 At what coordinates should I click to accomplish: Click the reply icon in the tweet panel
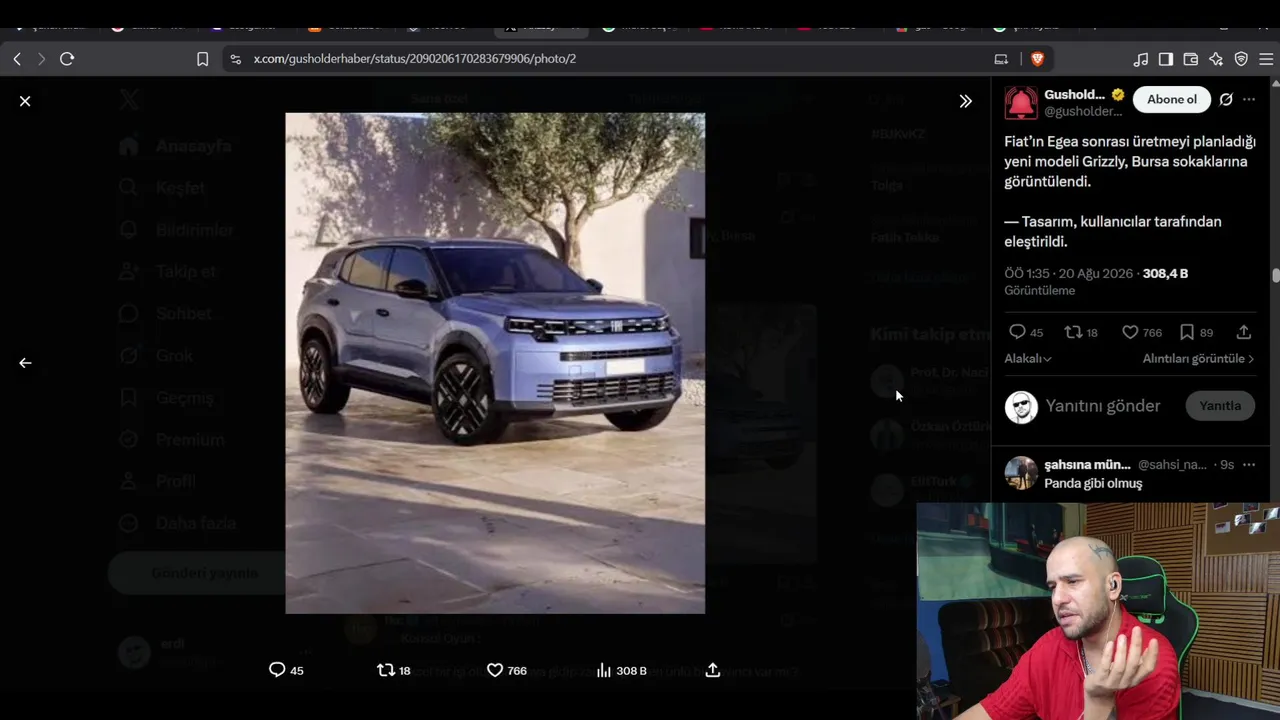click(1017, 332)
